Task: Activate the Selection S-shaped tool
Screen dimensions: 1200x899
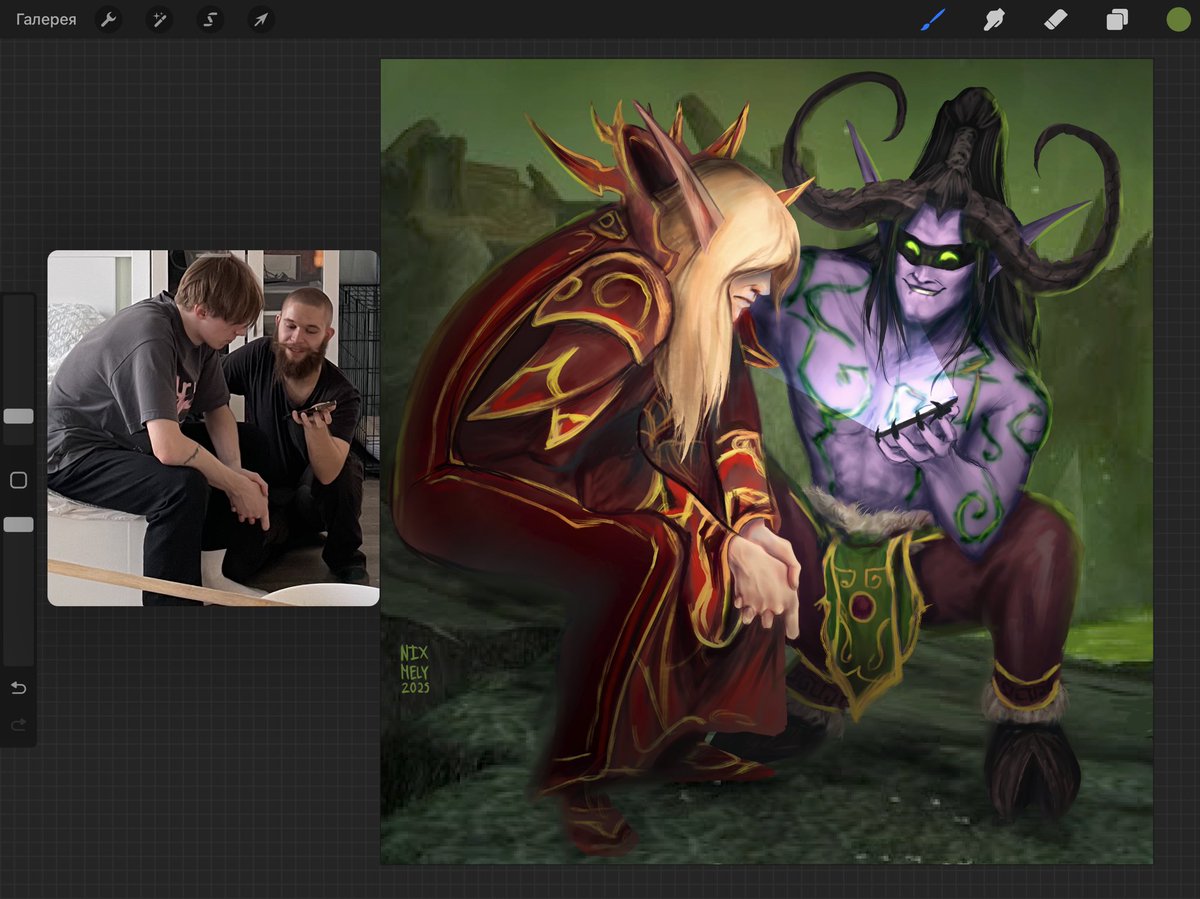Action: (x=210, y=19)
